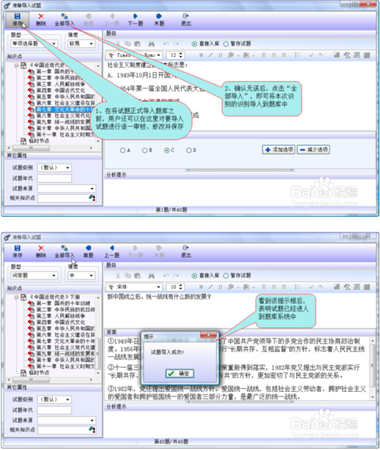Click 试题年代 field in 第40题 window
This screenshot has width=380, height=450.
[55, 410]
